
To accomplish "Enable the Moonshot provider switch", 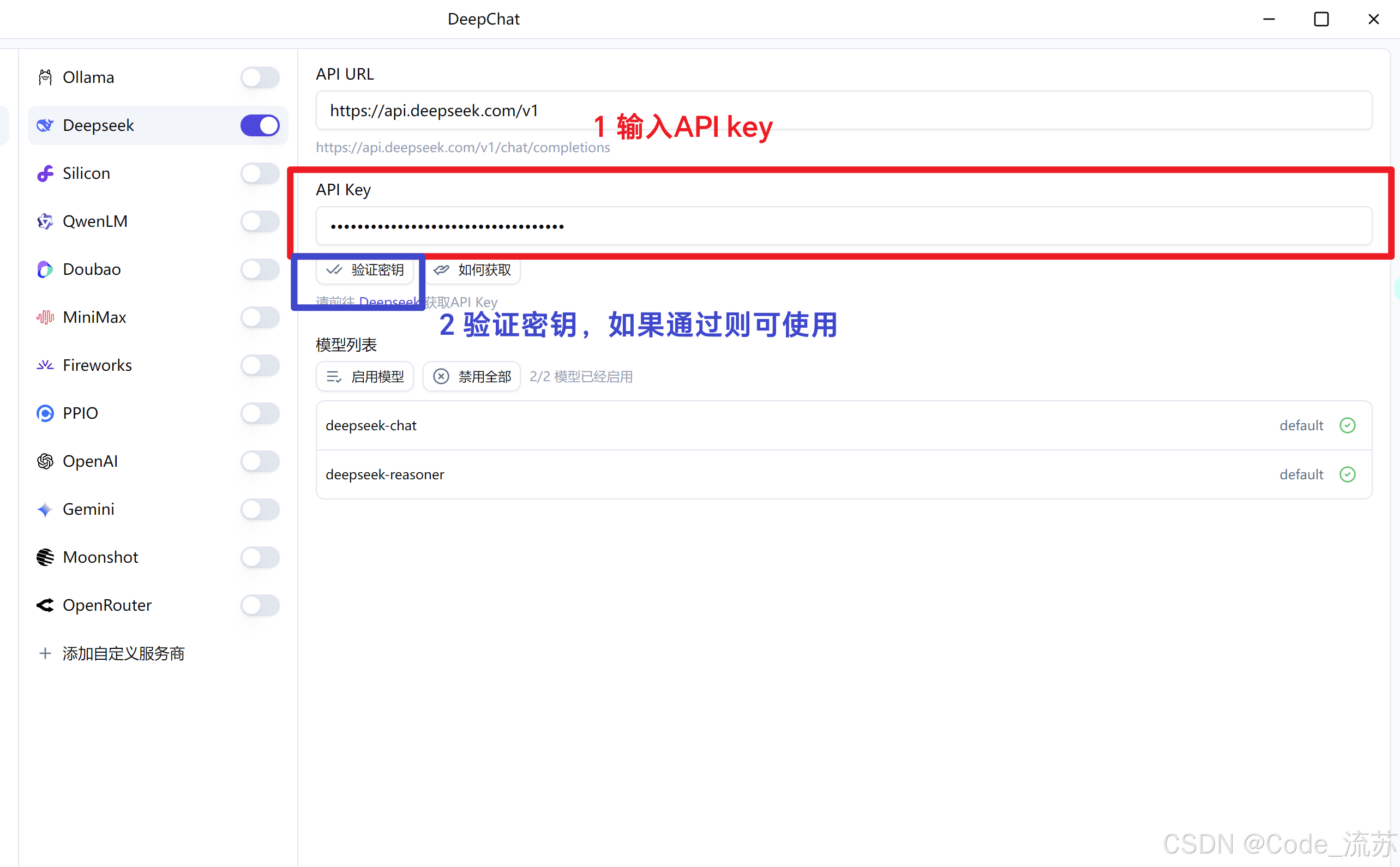I will coord(260,557).
